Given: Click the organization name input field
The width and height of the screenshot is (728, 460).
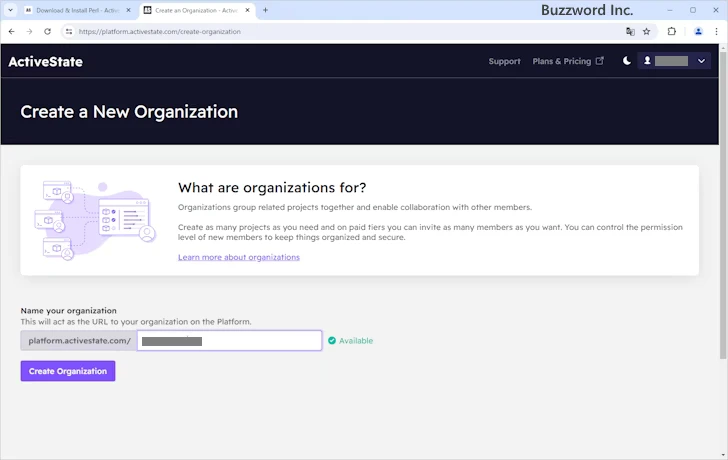Looking at the screenshot, I should [x=229, y=341].
